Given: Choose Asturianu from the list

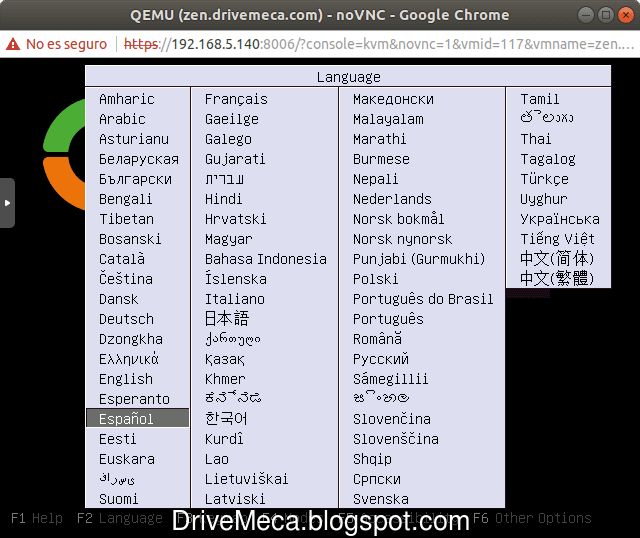Looking at the screenshot, I should tap(133, 139).
